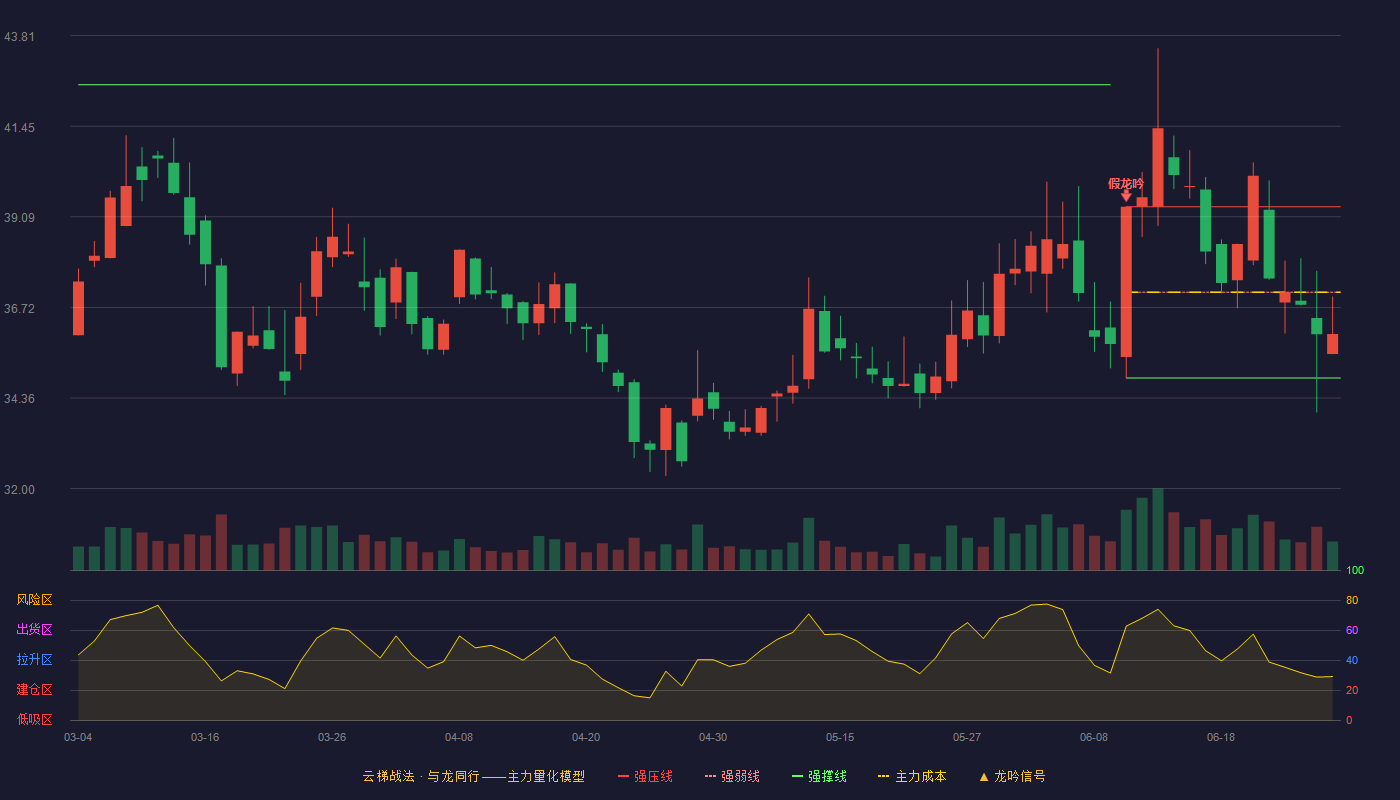
Task: Click the 41.45 price axis label
Action: [19, 128]
